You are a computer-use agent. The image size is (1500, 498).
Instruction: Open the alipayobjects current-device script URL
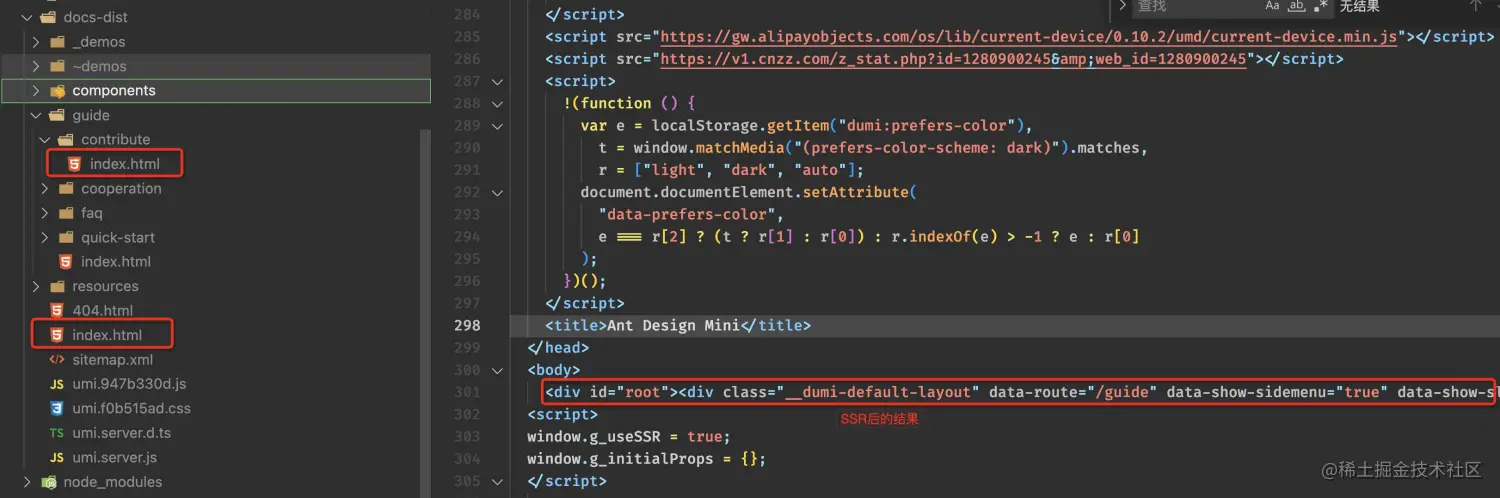(x=1028, y=37)
